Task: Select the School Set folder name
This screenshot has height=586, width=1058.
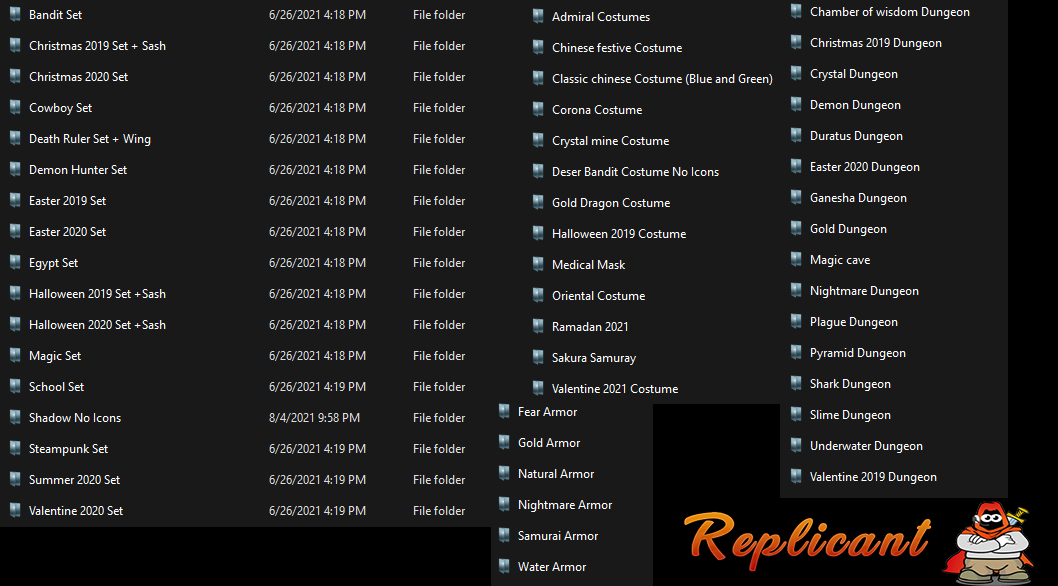Action: 57,387
